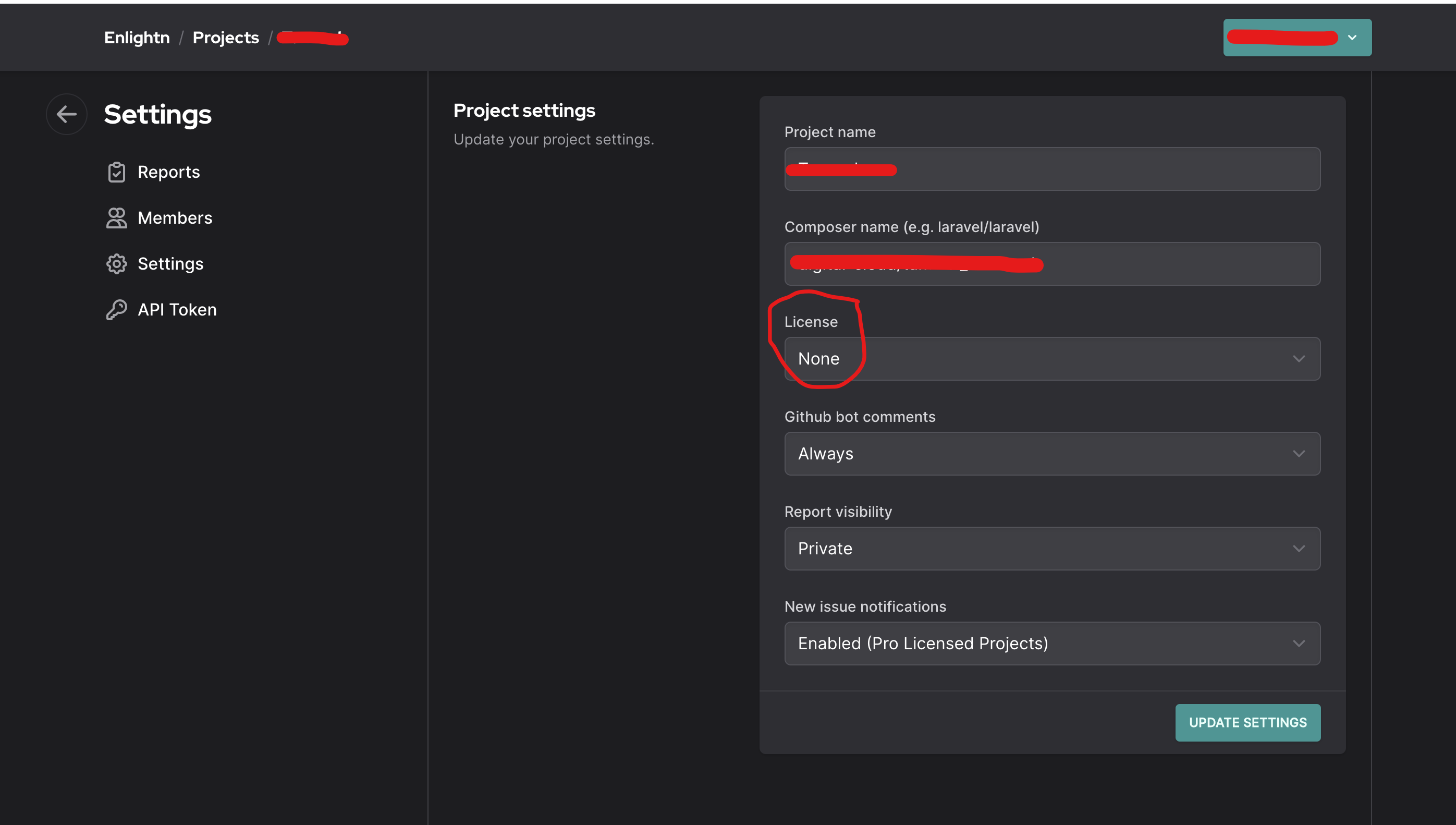
Task: Open the Reports page in sidebar
Action: 168,172
